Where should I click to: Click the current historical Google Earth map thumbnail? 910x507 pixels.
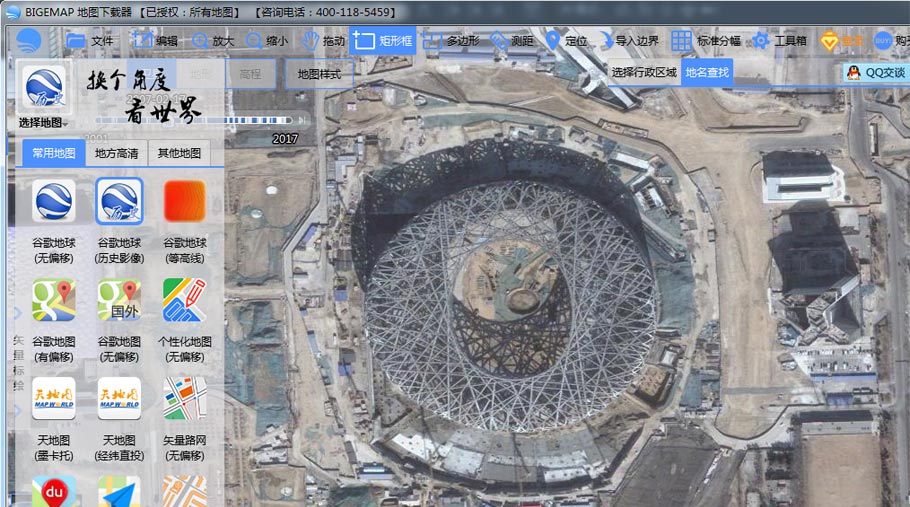tap(44, 87)
